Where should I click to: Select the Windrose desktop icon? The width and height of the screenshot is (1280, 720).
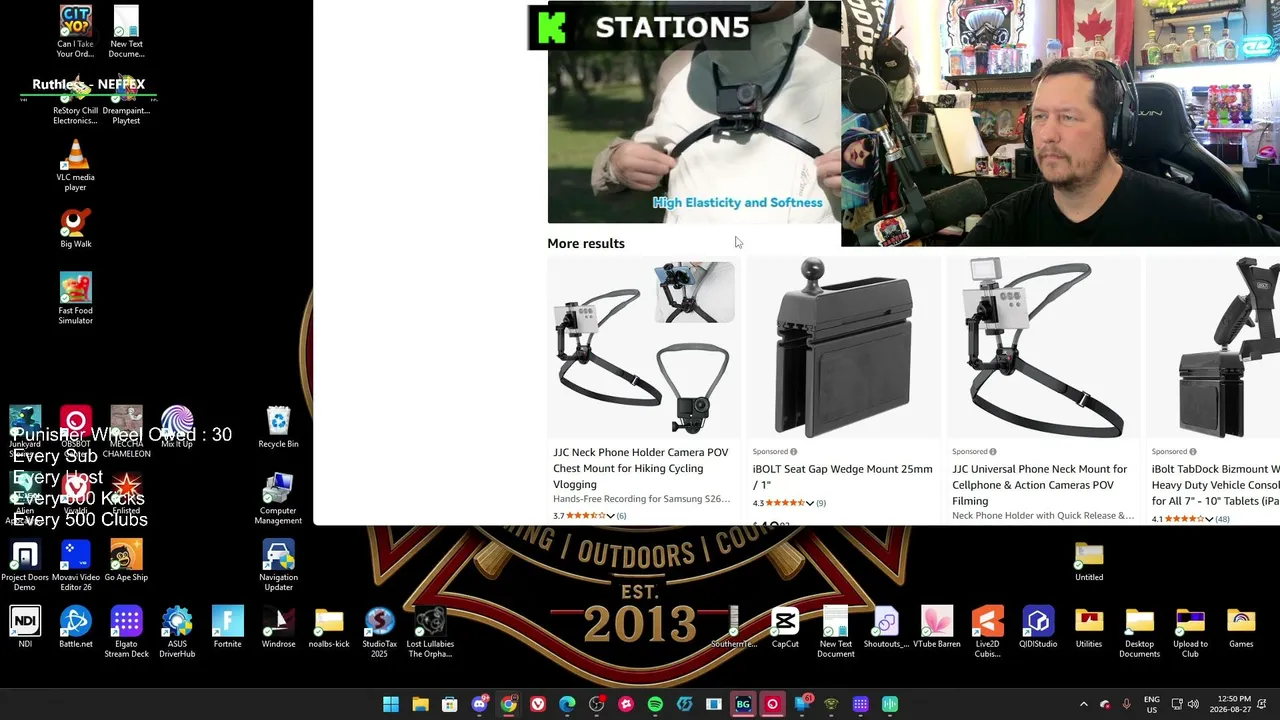click(278, 627)
